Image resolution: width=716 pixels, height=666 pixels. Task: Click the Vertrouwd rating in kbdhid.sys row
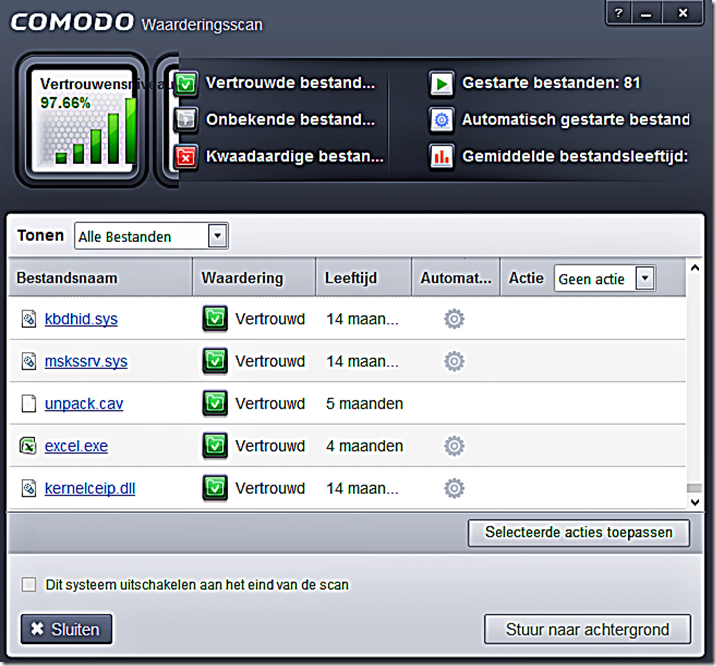click(270, 319)
